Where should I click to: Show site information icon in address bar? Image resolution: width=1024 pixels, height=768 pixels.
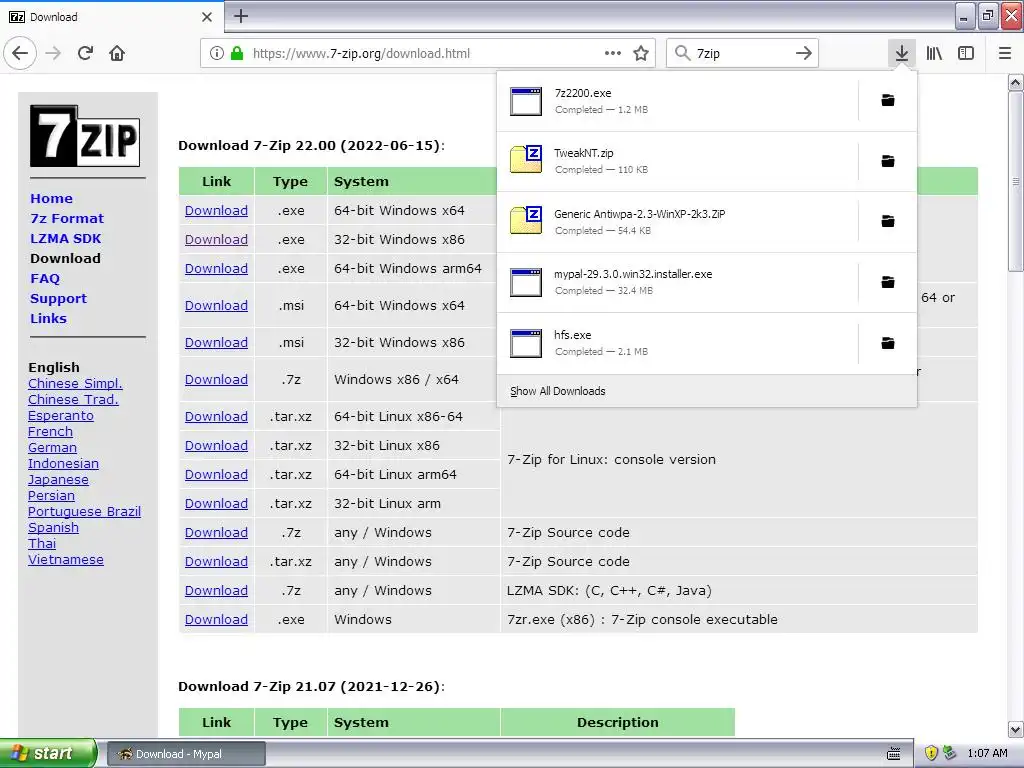217,53
